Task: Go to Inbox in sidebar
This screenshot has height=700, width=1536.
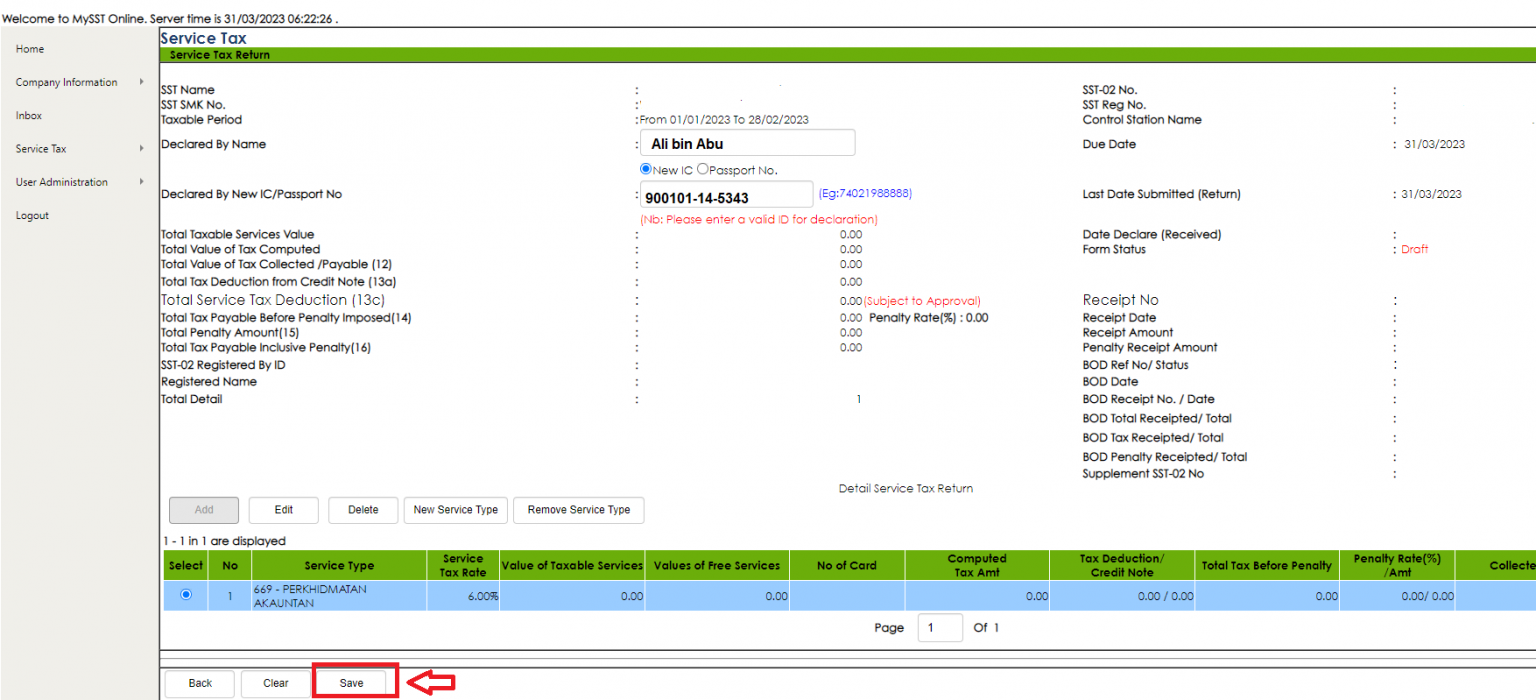Action: pos(29,116)
